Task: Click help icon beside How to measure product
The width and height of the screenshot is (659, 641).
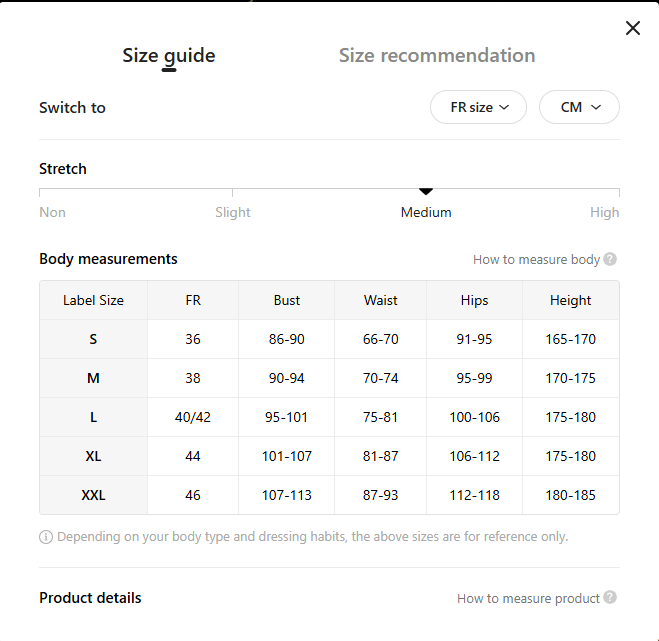Action: [610, 598]
